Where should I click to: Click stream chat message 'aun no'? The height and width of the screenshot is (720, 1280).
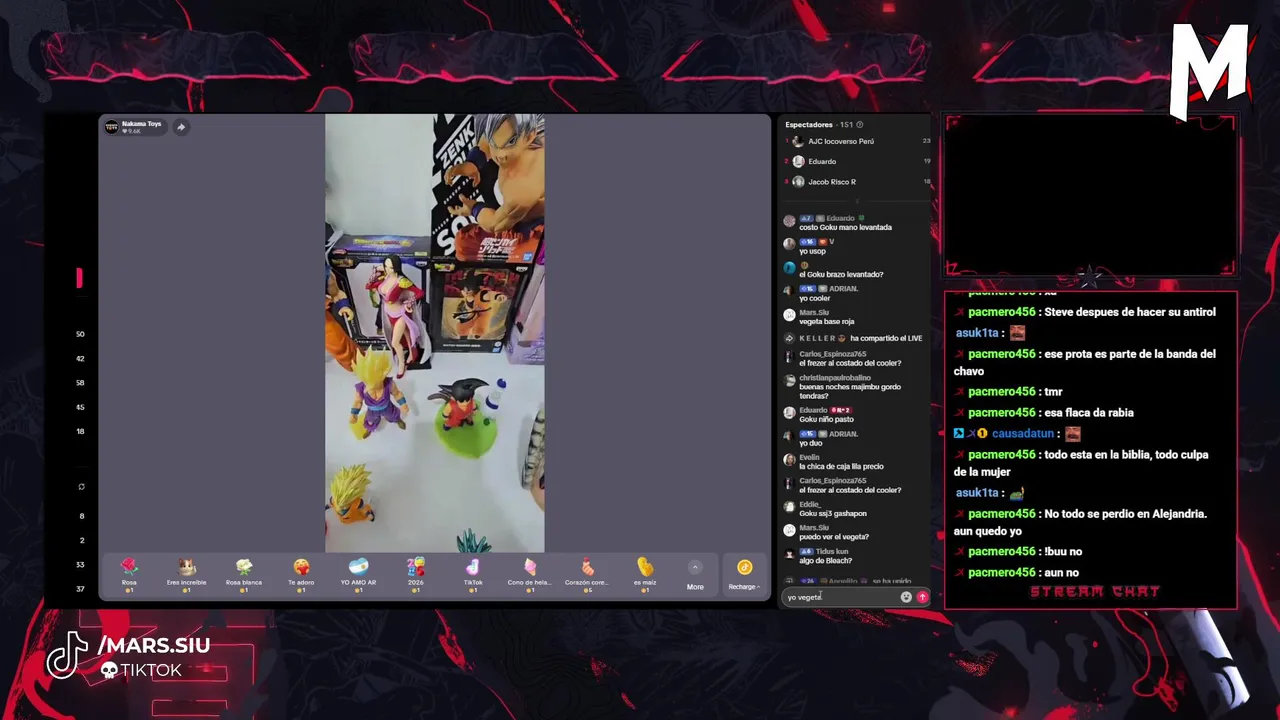pos(1062,573)
